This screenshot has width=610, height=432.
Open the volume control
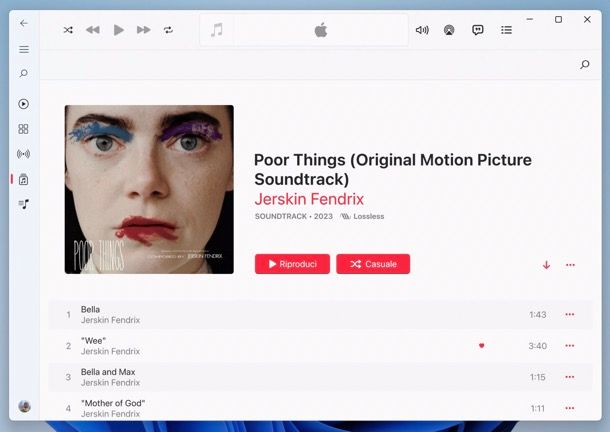pos(422,30)
